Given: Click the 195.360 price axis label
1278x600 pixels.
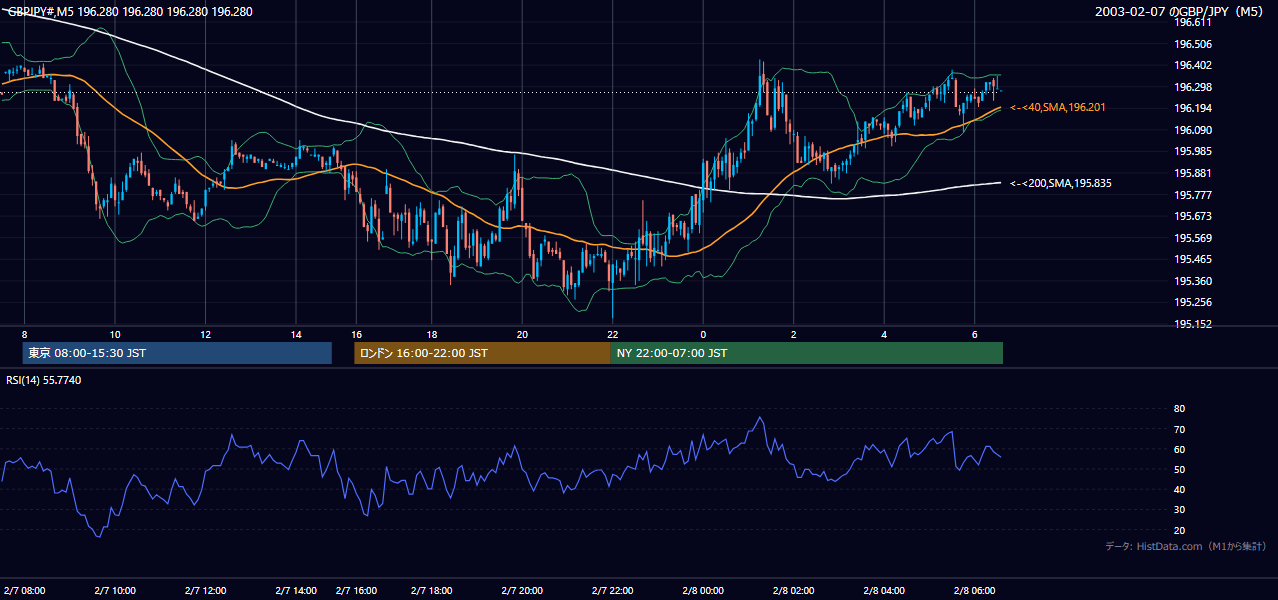Looking at the screenshot, I should click(x=1192, y=281).
